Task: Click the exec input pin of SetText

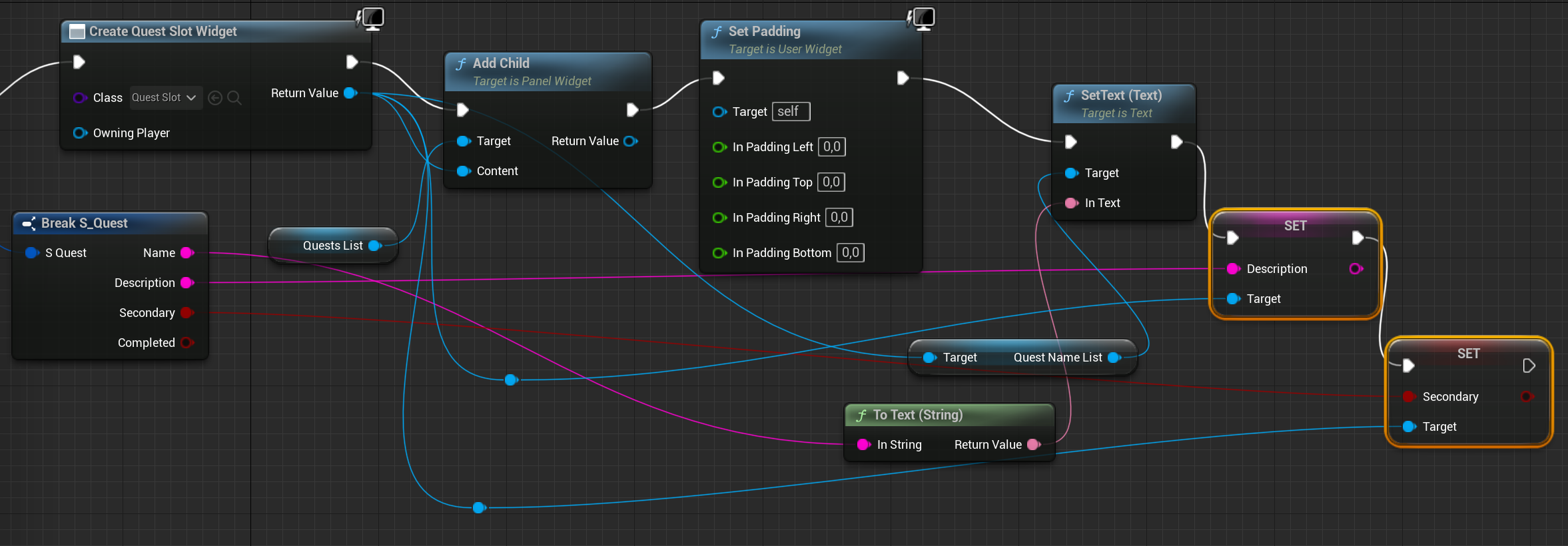Action: point(1071,142)
